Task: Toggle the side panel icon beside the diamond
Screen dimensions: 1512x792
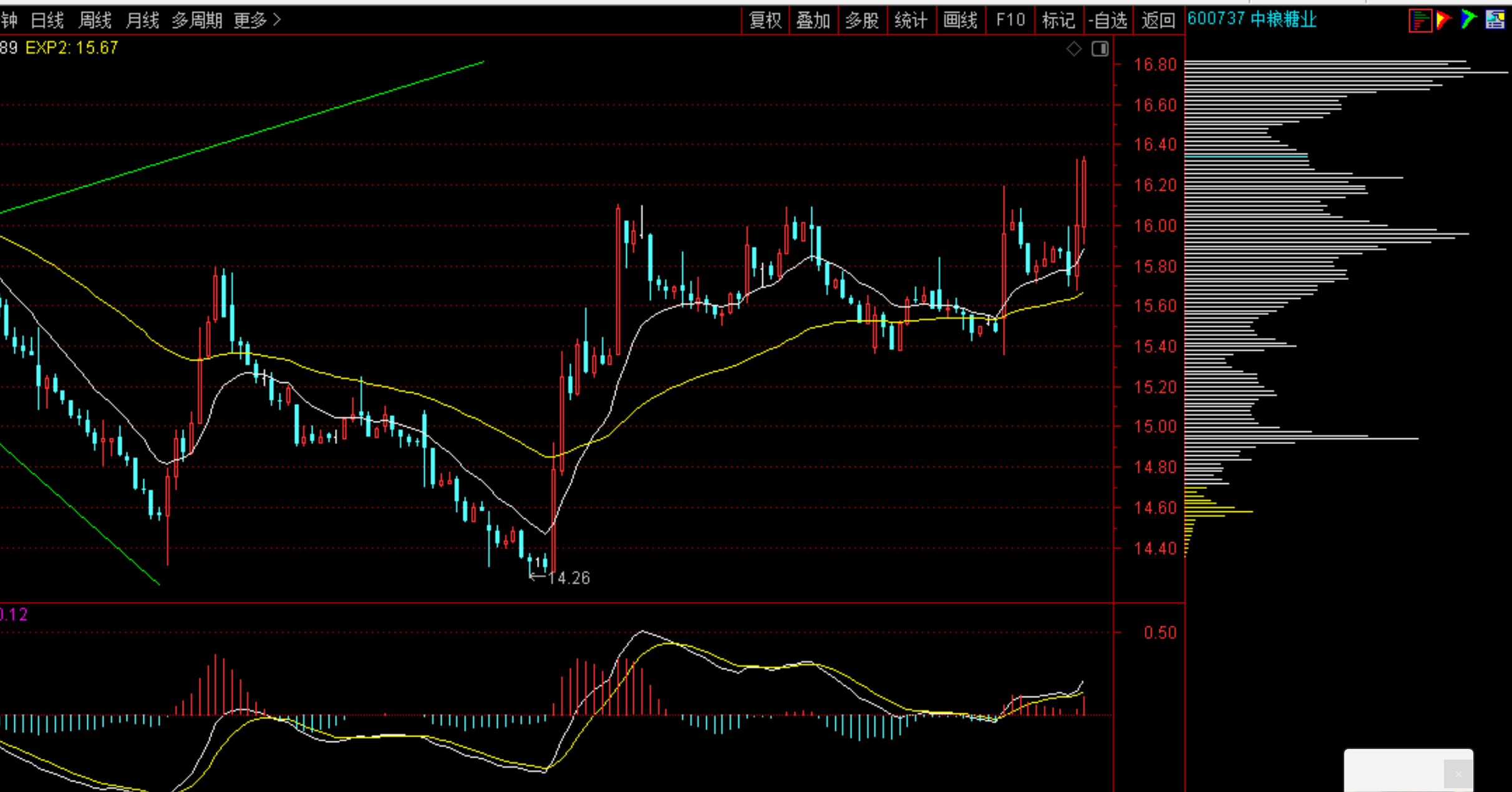Action: pos(1100,49)
